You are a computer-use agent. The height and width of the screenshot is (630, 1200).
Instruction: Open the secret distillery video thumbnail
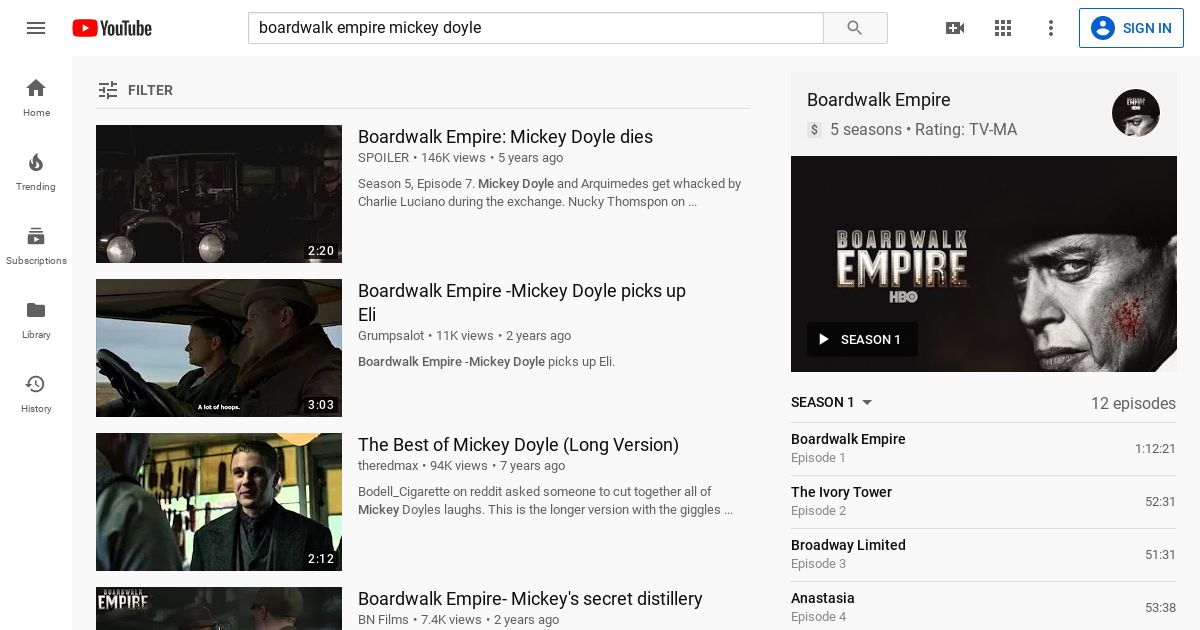point(219,608)
